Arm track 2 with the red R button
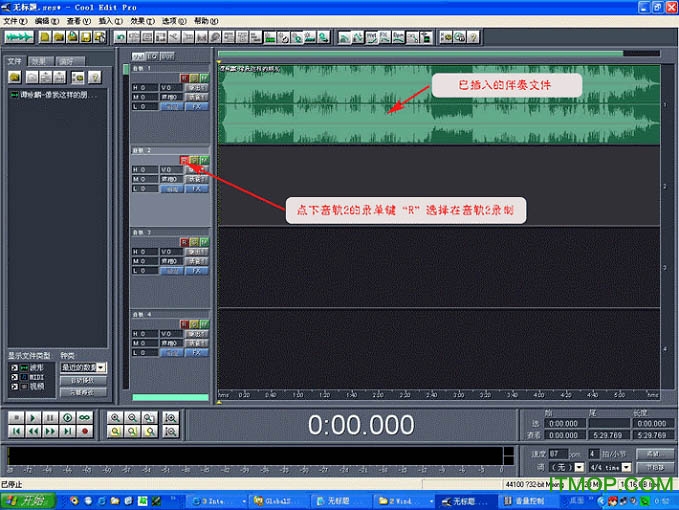 point(185,159)
